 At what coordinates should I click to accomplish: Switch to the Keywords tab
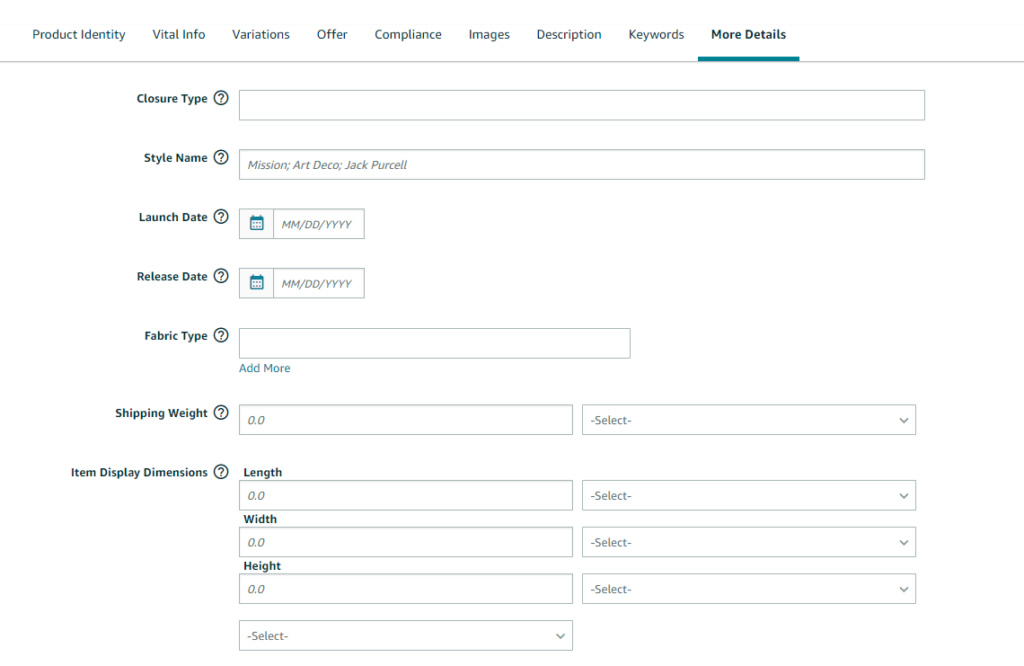coord(656,34)
